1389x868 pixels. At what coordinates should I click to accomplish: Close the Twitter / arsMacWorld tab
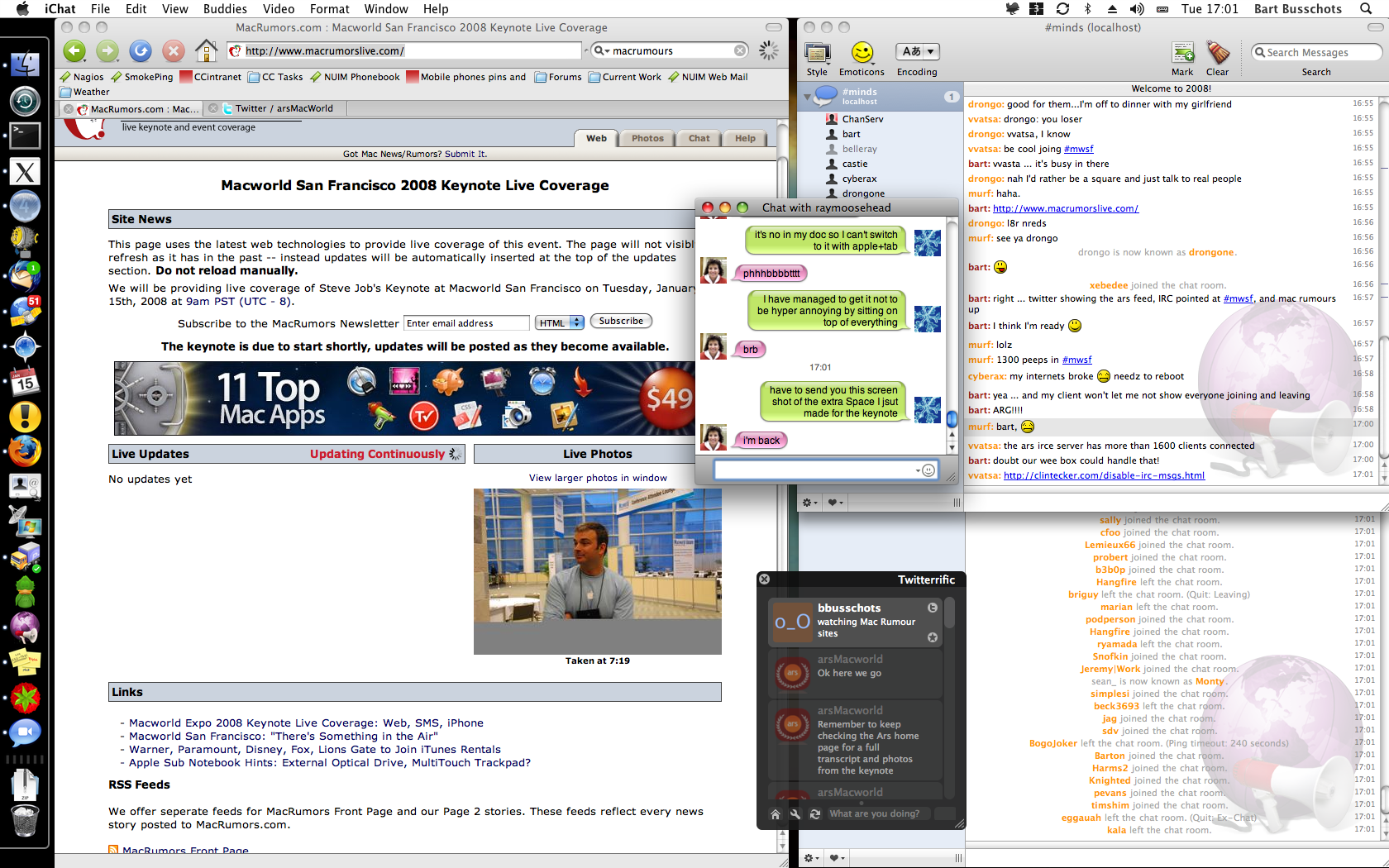pos(213,108)
